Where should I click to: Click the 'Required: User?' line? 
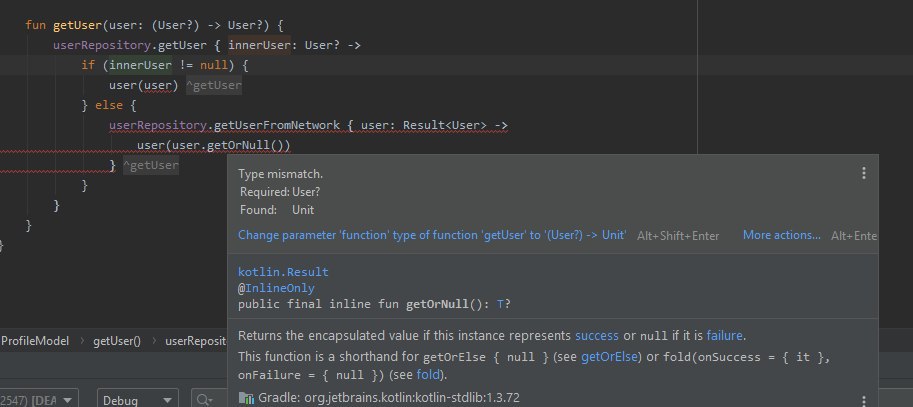279,192
